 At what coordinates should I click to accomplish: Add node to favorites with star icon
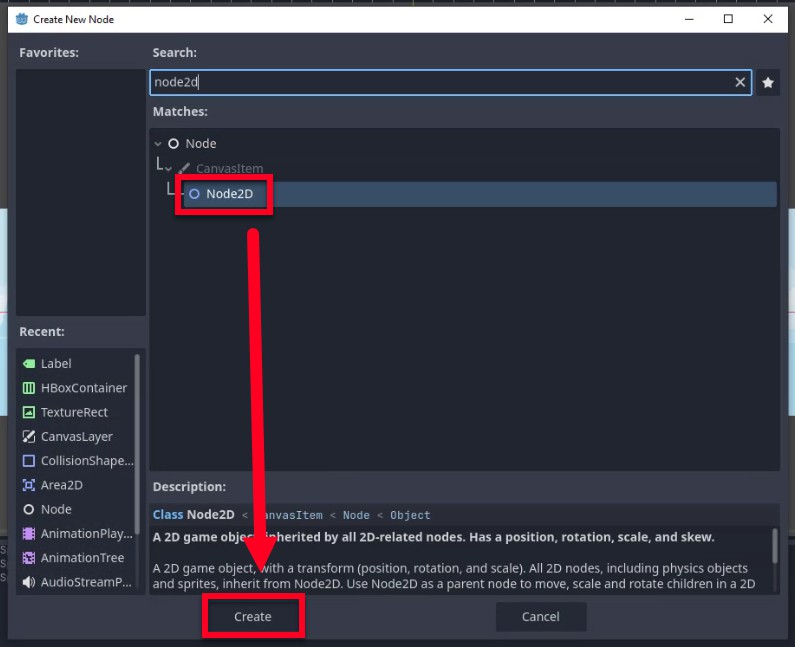(768, 82)
